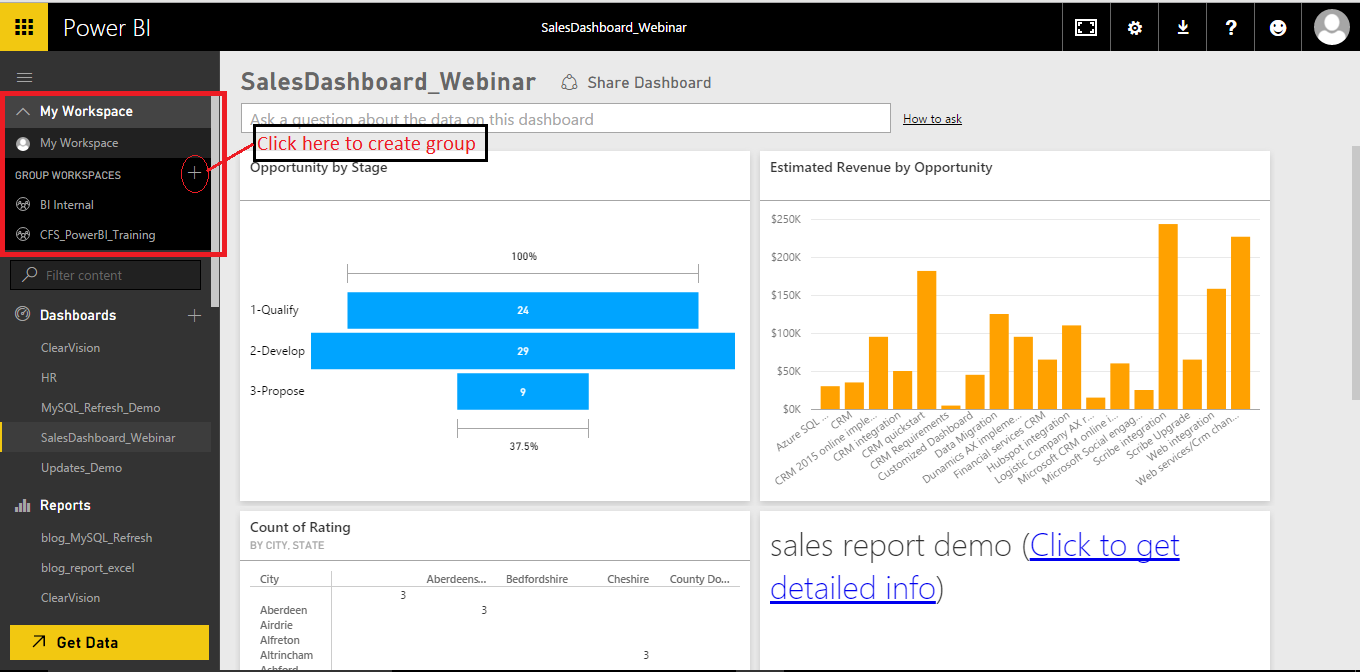Click the Share Dashboard link
Screen dimensions: 1360x672
tap(649, 82)
